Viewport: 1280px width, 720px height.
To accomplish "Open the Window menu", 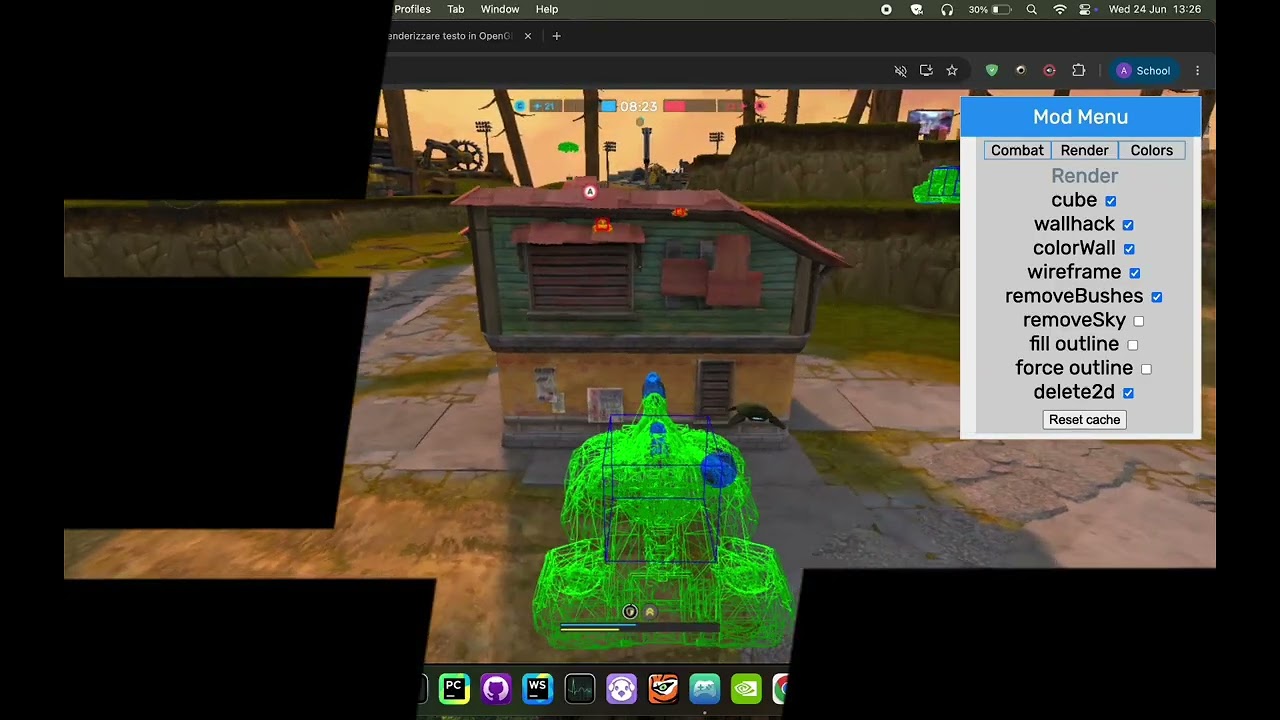I will pyautogui.click(x=500, y=9).
